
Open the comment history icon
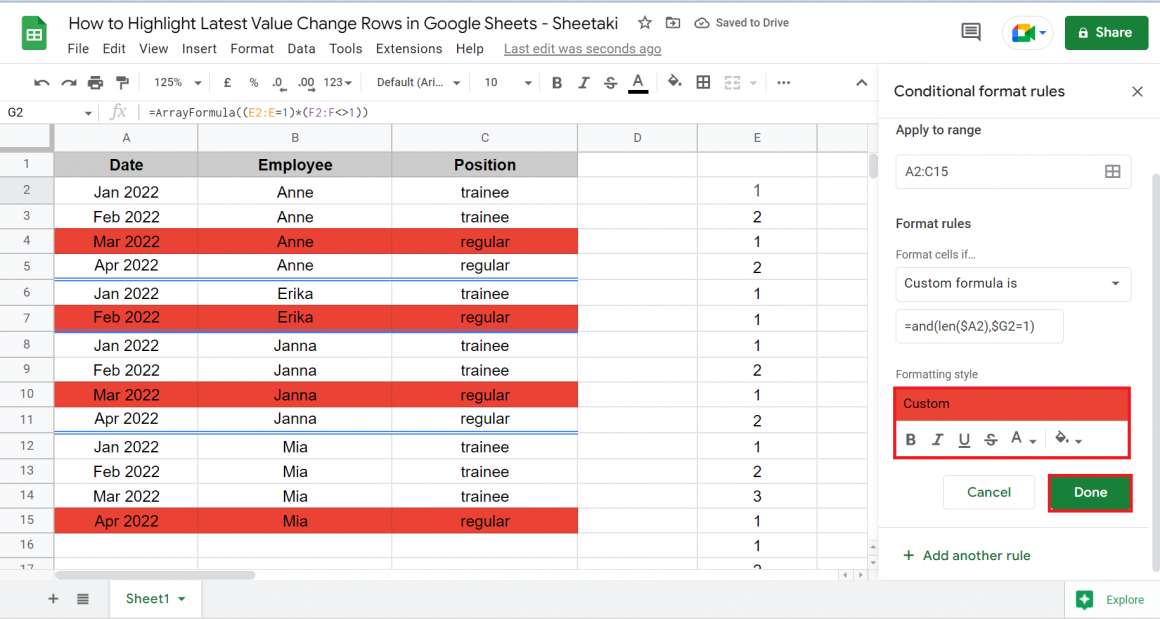[969, 31]
